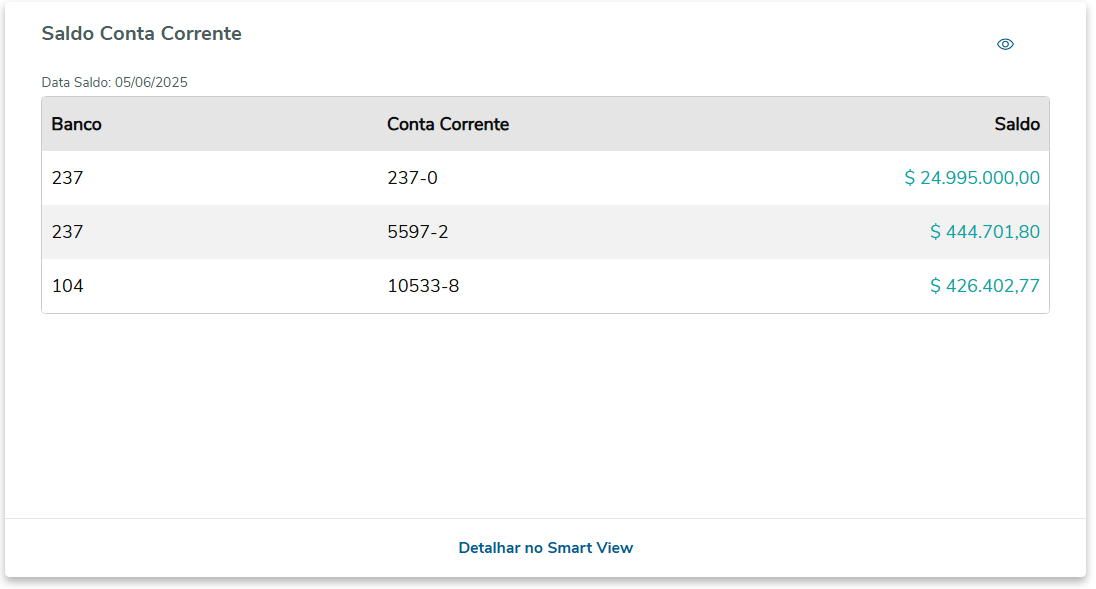Click account number 5597-2
Viewport: 1096px width, 589px height.
[x=418, y=233]
